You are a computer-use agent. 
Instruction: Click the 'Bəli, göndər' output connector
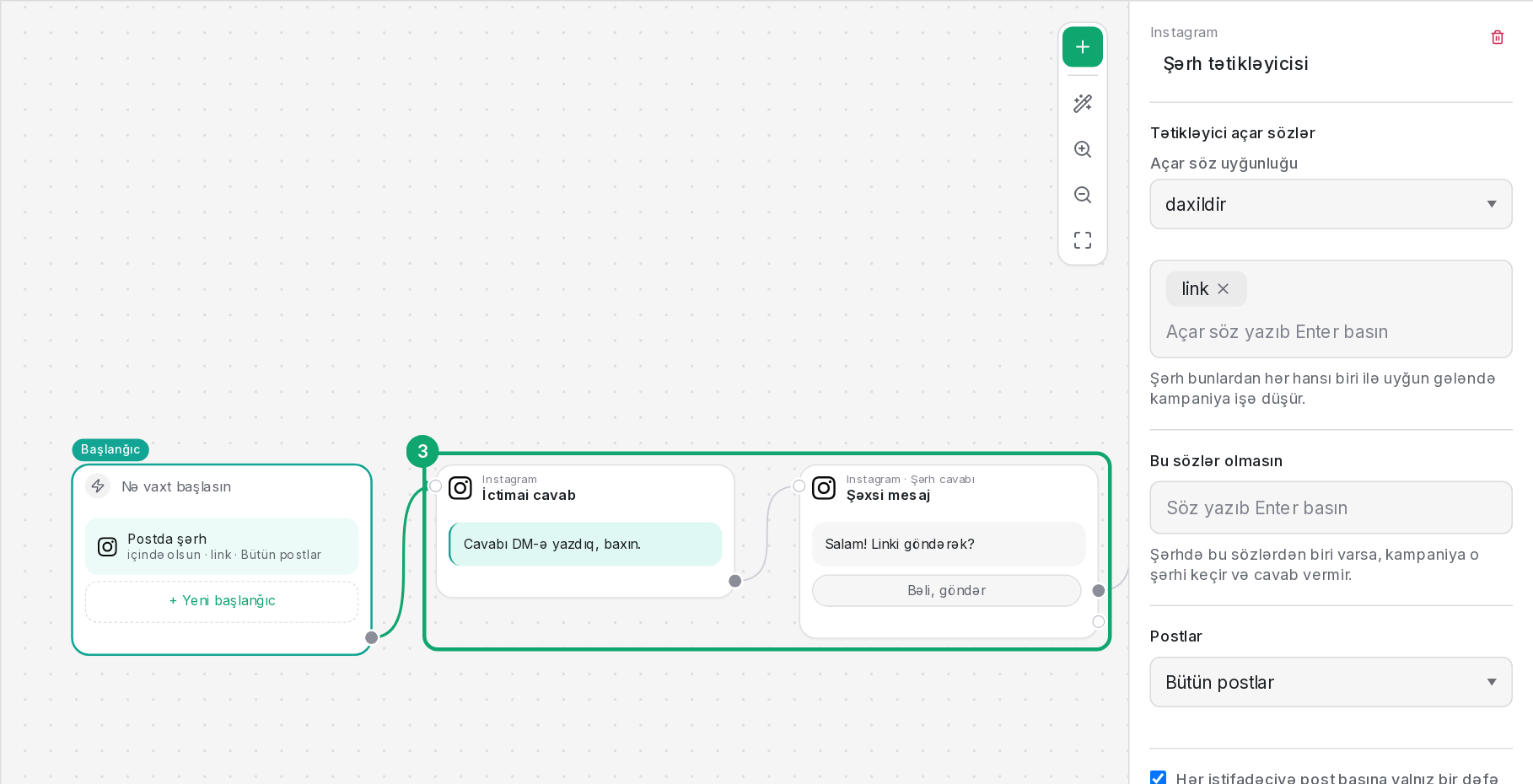coord(1099,591)
